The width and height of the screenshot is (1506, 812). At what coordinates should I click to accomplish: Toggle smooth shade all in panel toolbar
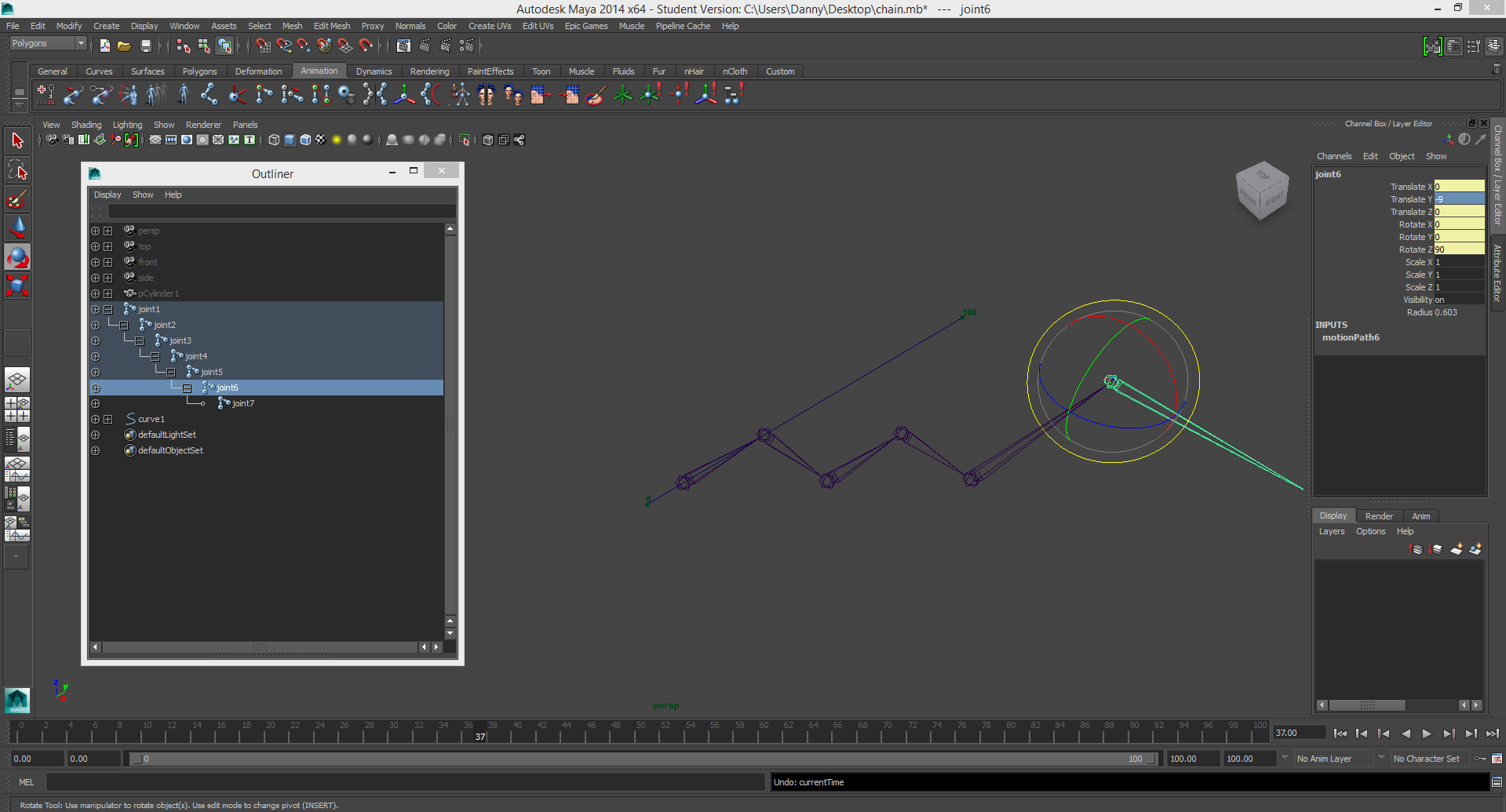(290, 140)
